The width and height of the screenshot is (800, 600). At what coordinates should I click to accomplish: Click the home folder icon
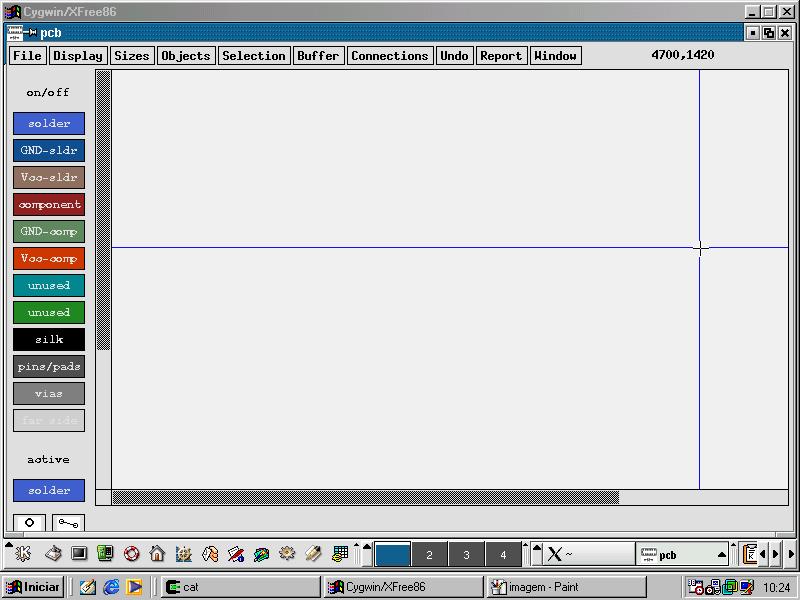point(157,553)
